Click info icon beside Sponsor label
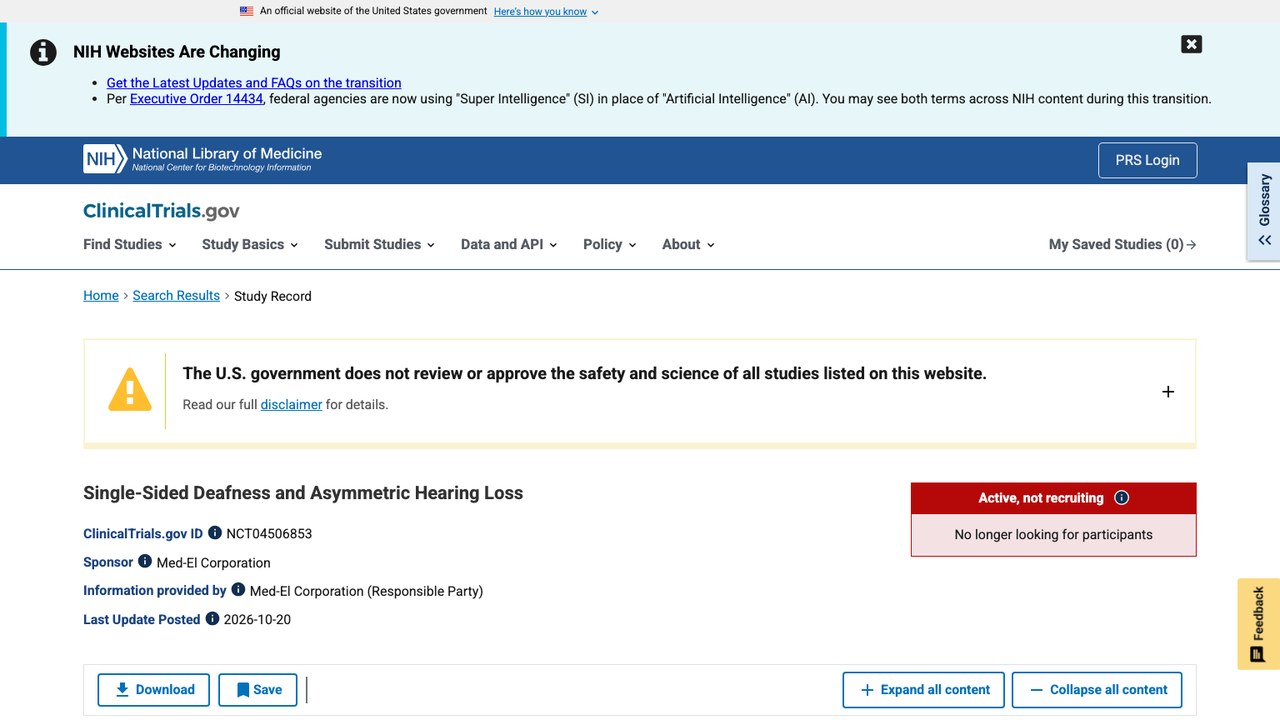 tap(145, 561)
